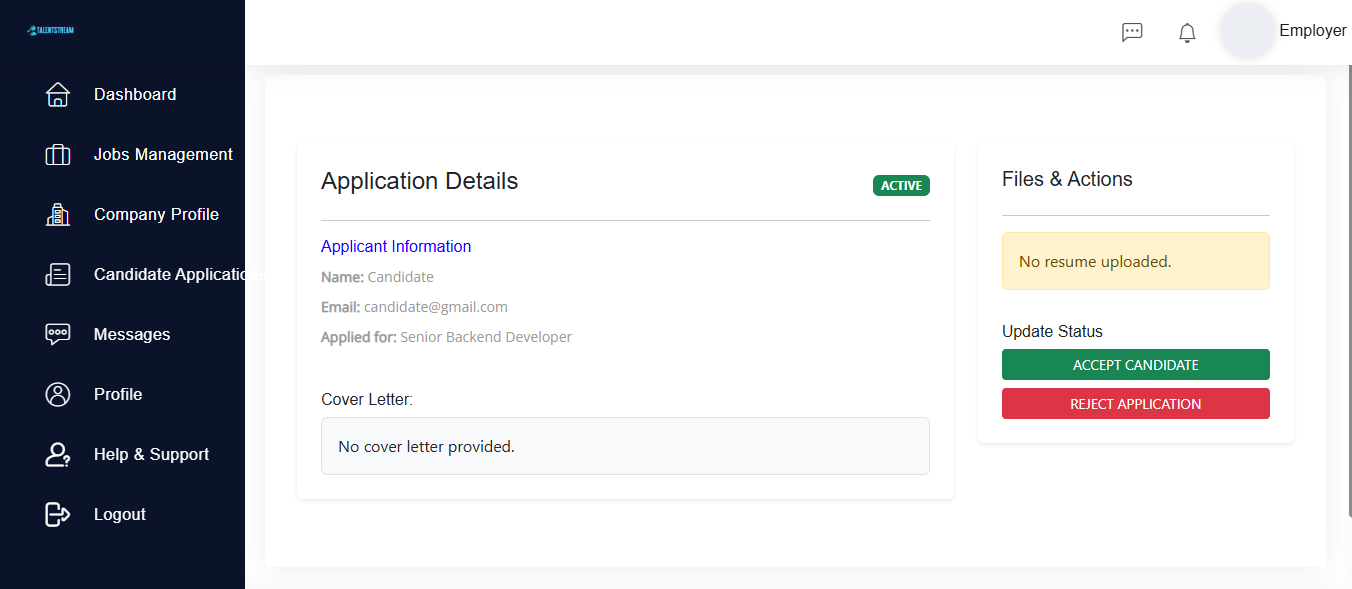Image resolution: width=1352 pixels, height=589 pixels.
Task: Open notifications via the bell icon
Action: coord(1187,32)
